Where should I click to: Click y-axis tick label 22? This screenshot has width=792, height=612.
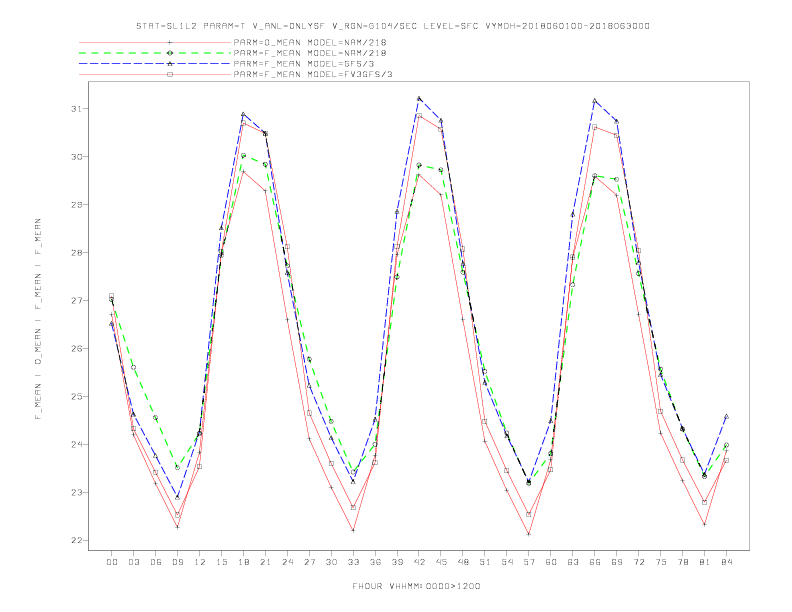(77, 540)
